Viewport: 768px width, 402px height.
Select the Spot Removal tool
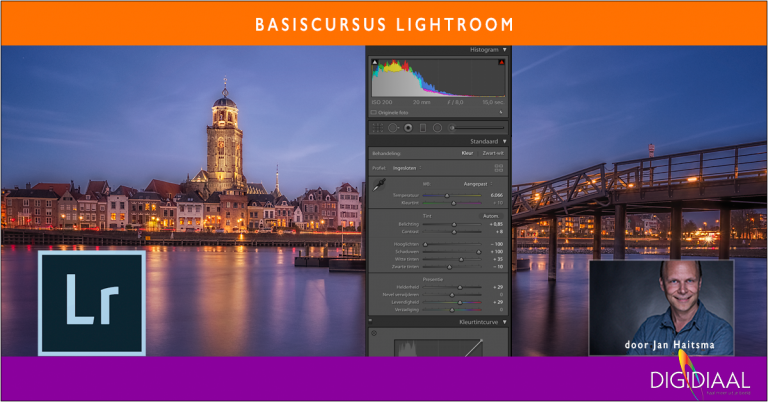(x=393, y=128)
